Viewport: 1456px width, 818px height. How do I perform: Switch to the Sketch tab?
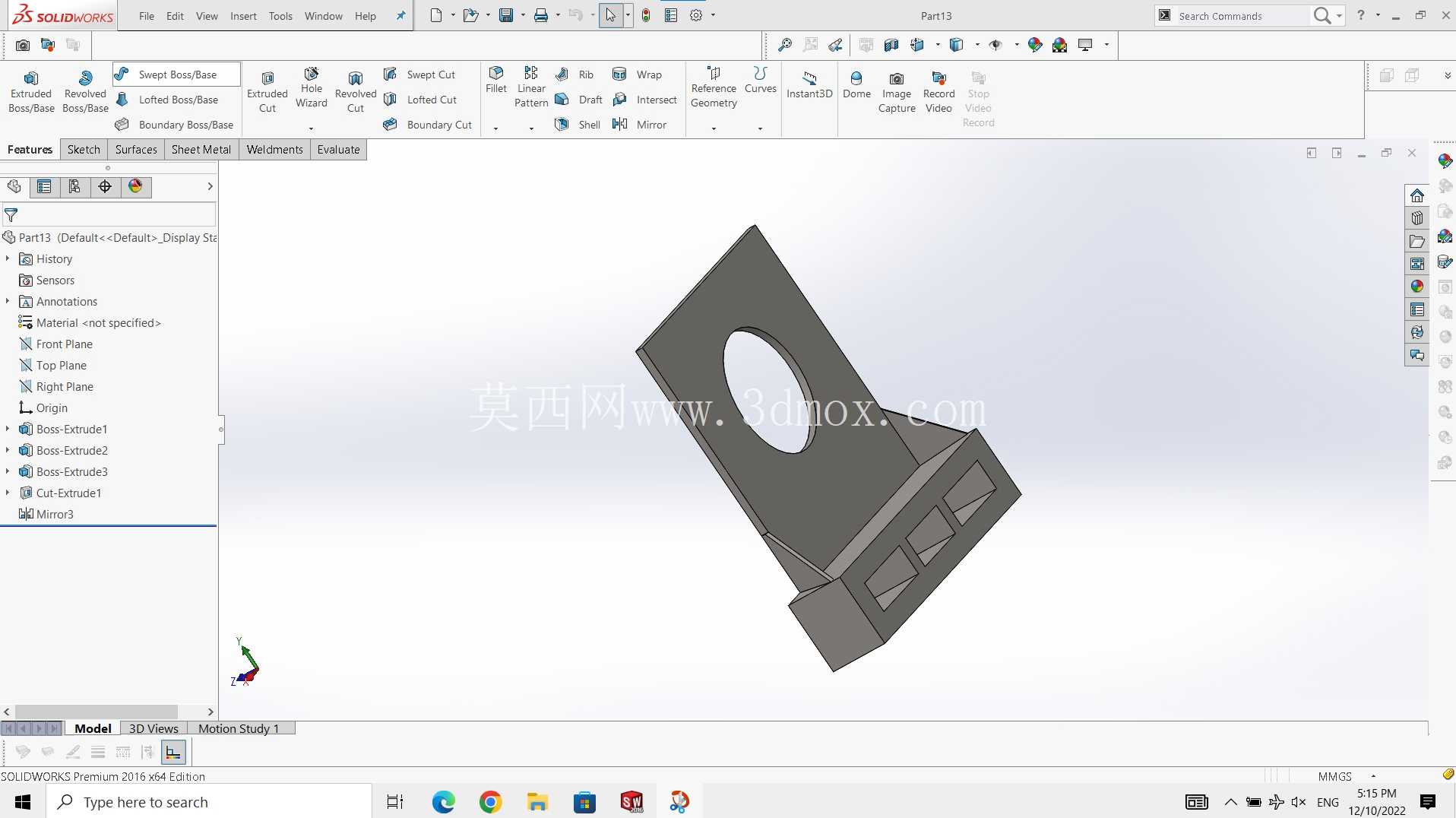(84, 150)
